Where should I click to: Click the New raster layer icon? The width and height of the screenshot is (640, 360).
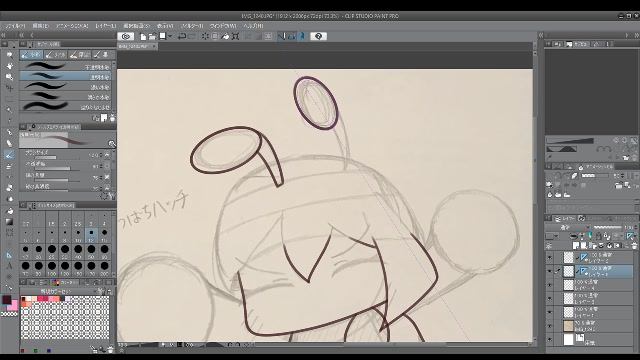click(x=576, y=245)
